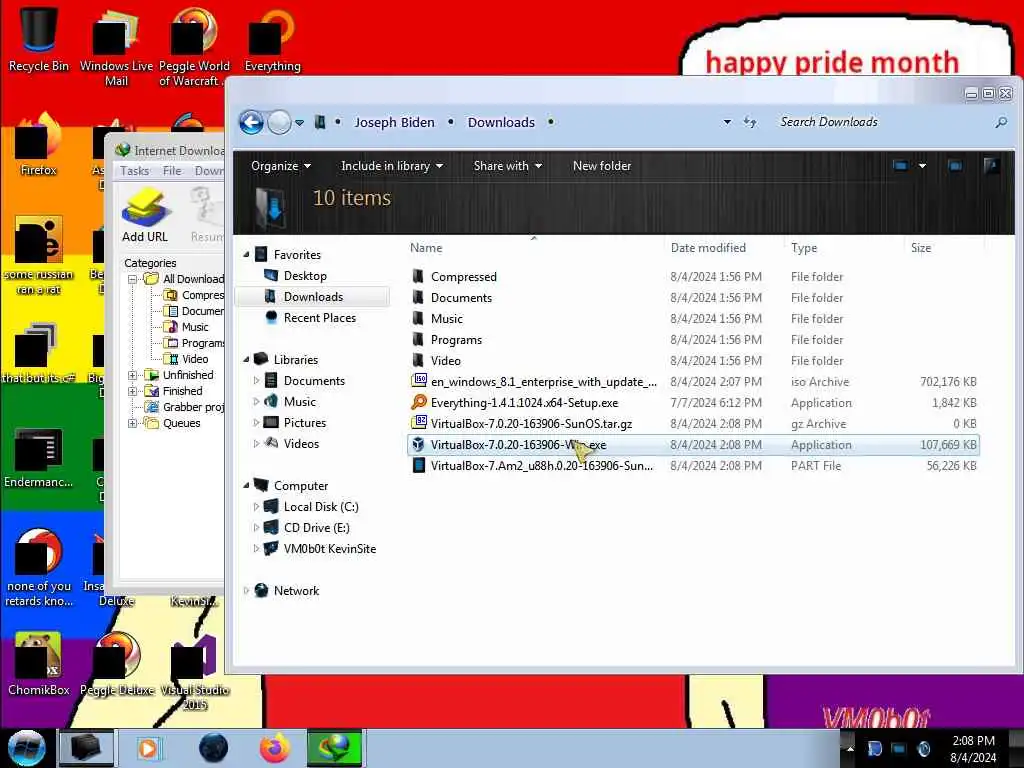Open the recent locations dropdown beside Forward
Viewport: 1024px width, 768px height.
[299, 123]
